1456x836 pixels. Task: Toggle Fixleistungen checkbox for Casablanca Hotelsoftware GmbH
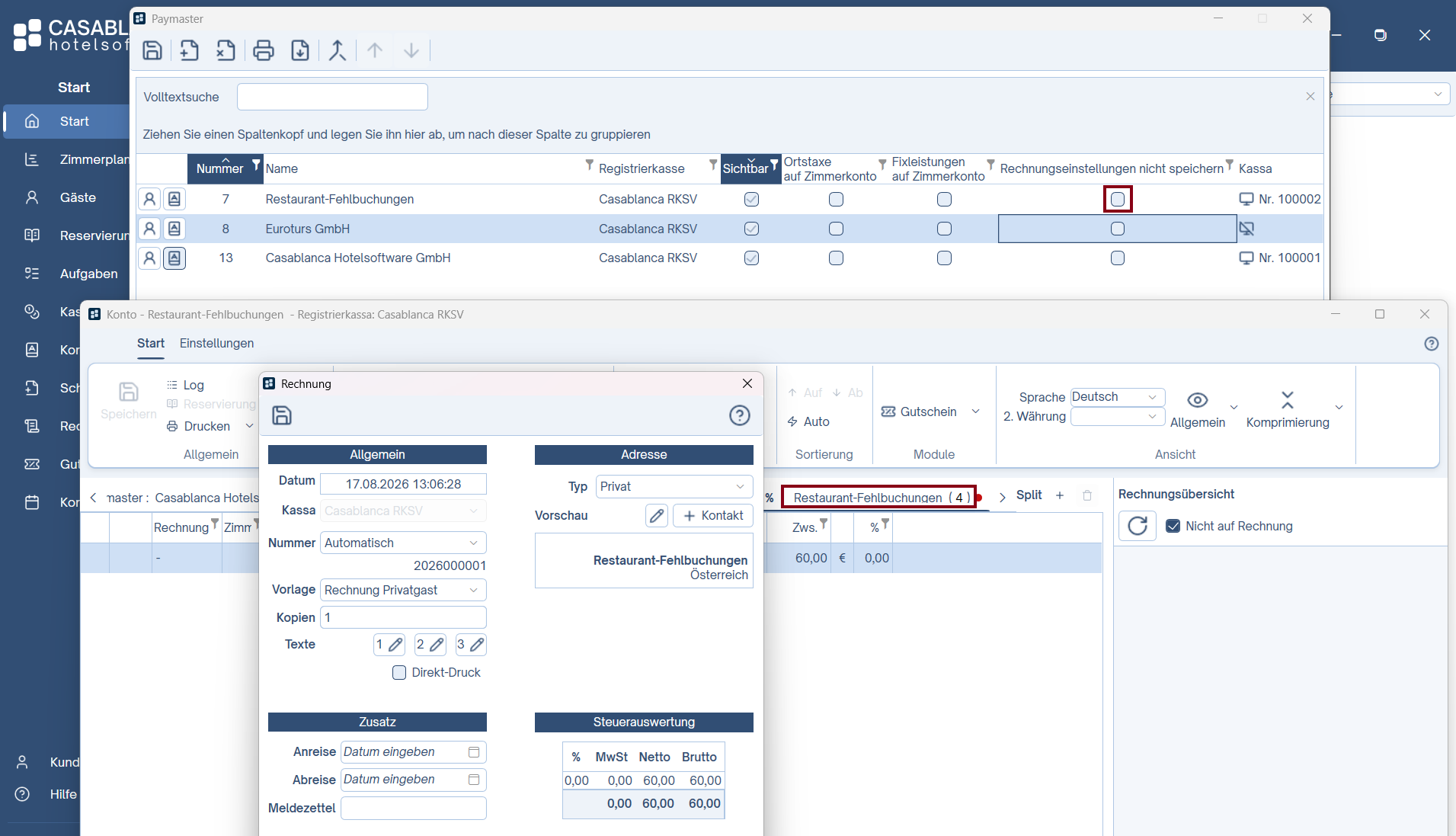click(x=944, y=258)
